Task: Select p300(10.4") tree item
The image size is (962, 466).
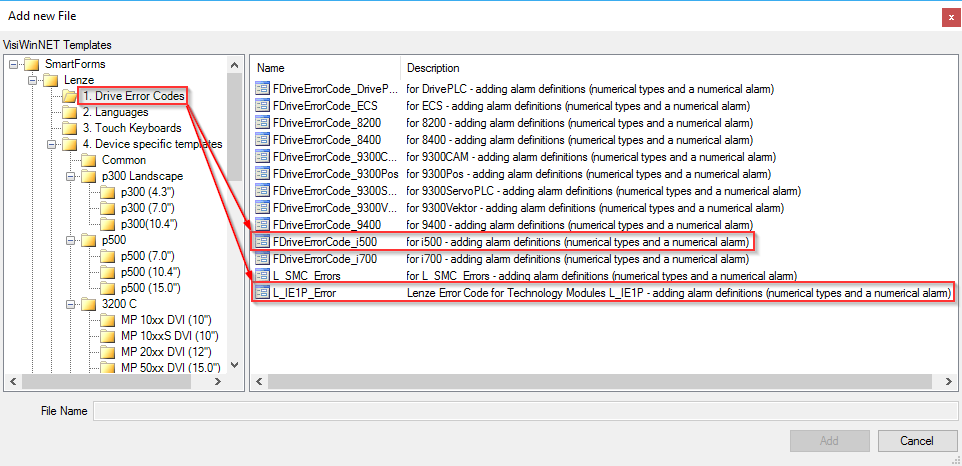Action: pyautogui.click(x=149, y=224)
